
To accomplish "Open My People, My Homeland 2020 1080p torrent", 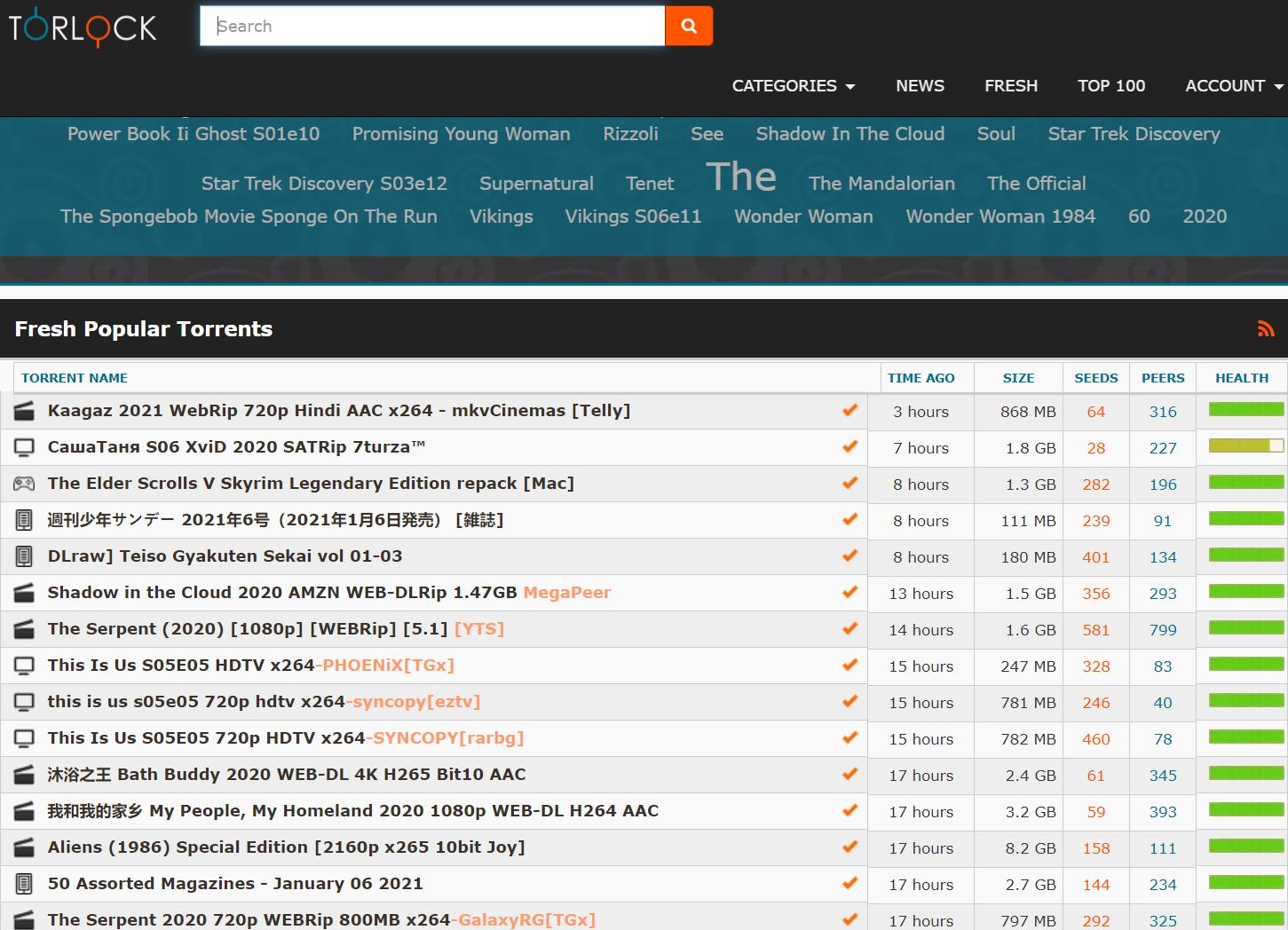I will 353,811.
